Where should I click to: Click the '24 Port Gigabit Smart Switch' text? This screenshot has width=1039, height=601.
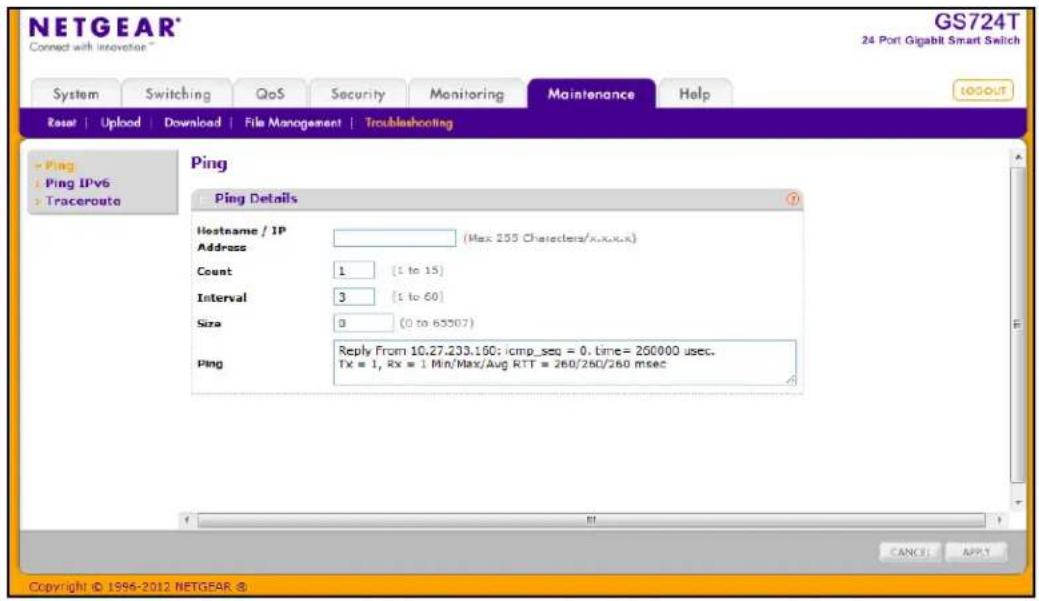click(941, 40)
